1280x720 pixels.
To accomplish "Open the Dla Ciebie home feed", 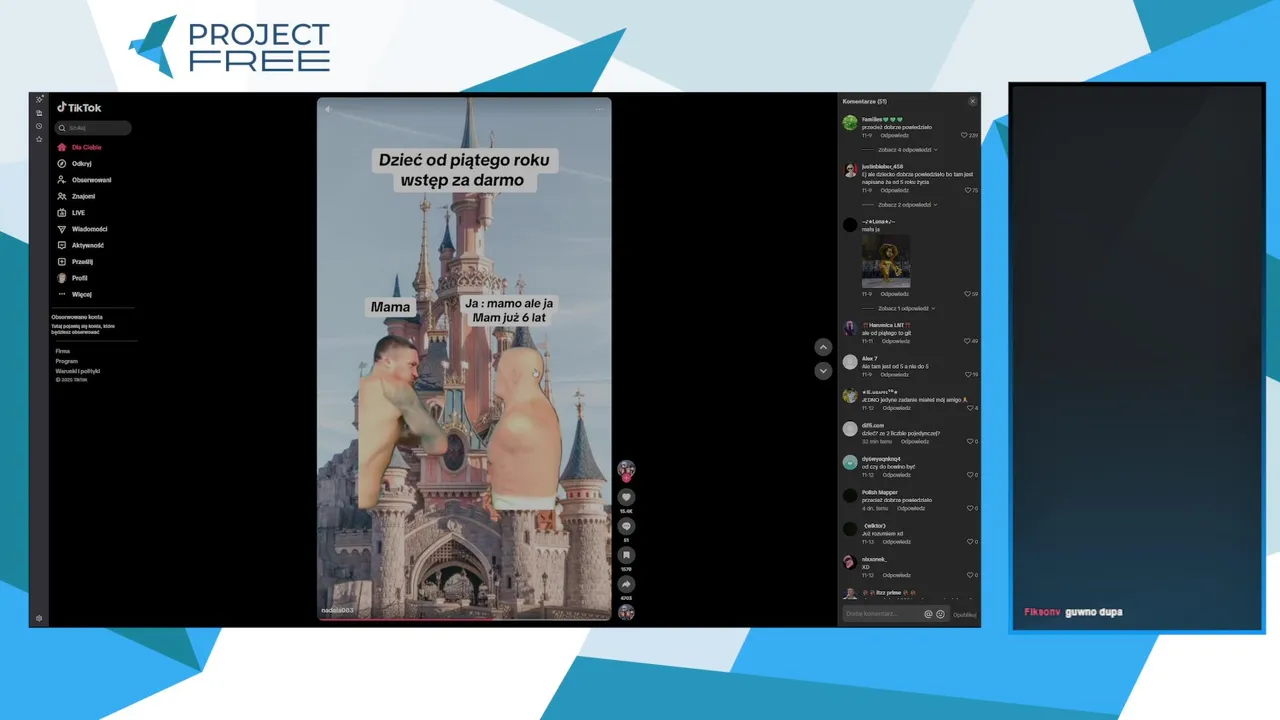I will click(79, 147).
